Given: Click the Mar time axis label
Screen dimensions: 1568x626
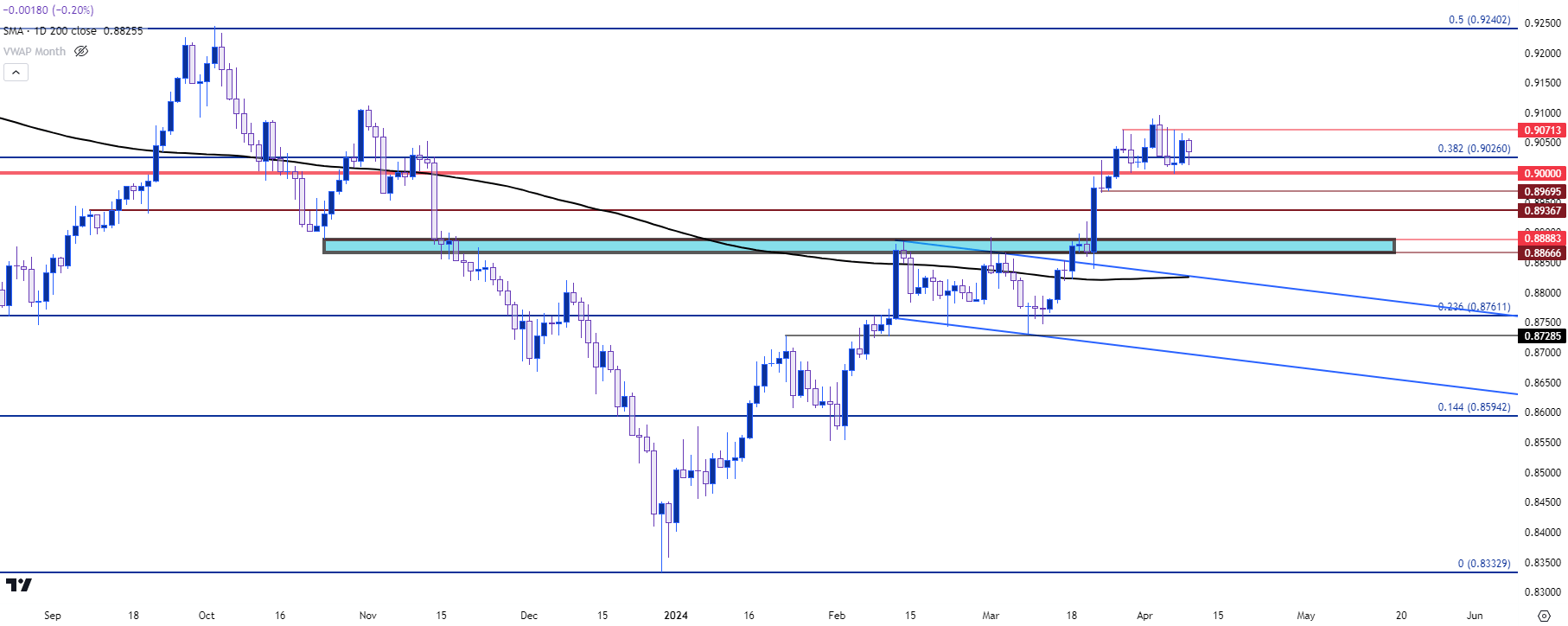Looking at the screenshot, I should pyautogui.click(x=991, y=616).
